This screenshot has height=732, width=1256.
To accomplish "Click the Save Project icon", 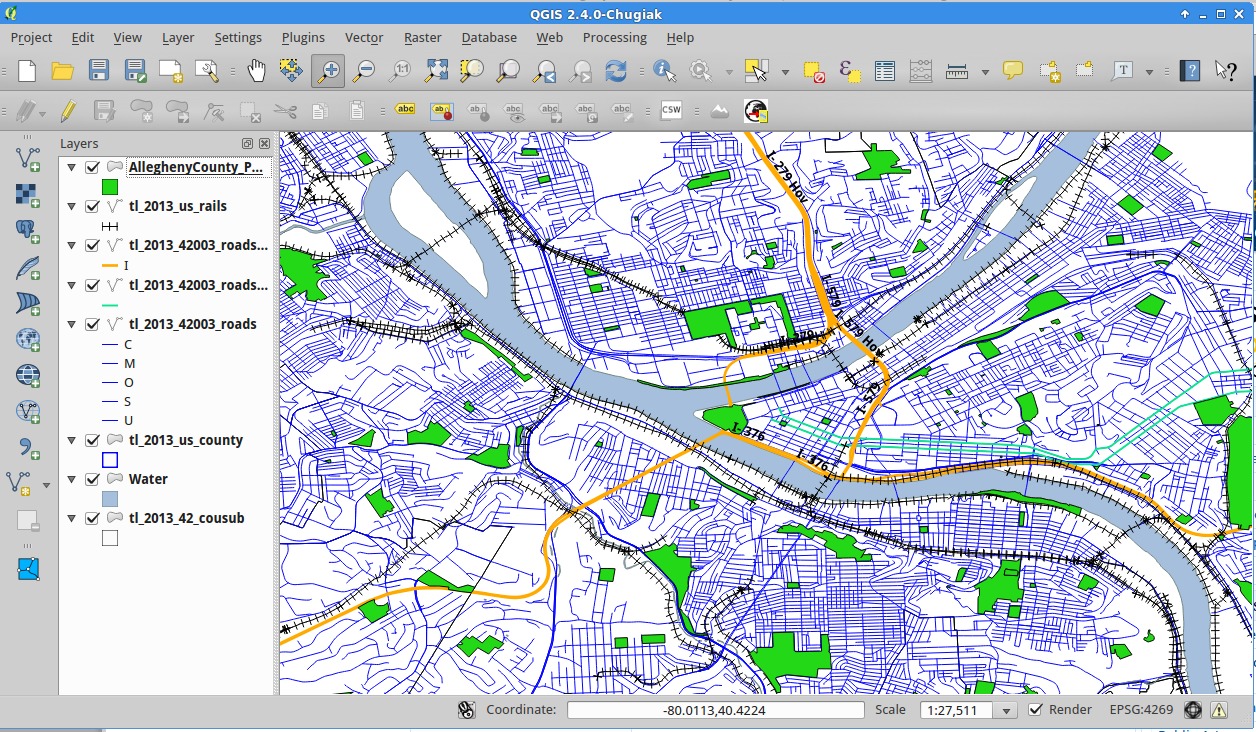I will click(98, 70).
